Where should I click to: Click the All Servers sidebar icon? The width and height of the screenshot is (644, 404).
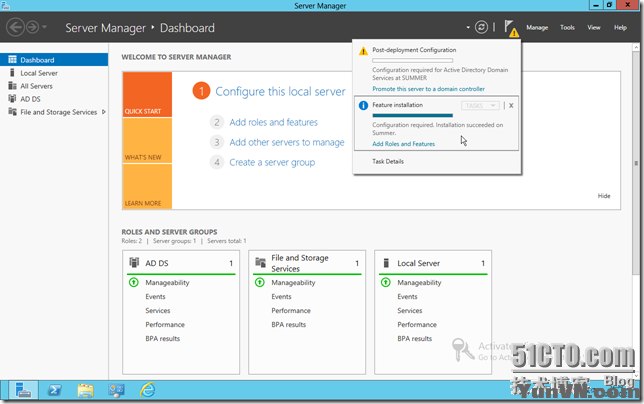[12, 86]
